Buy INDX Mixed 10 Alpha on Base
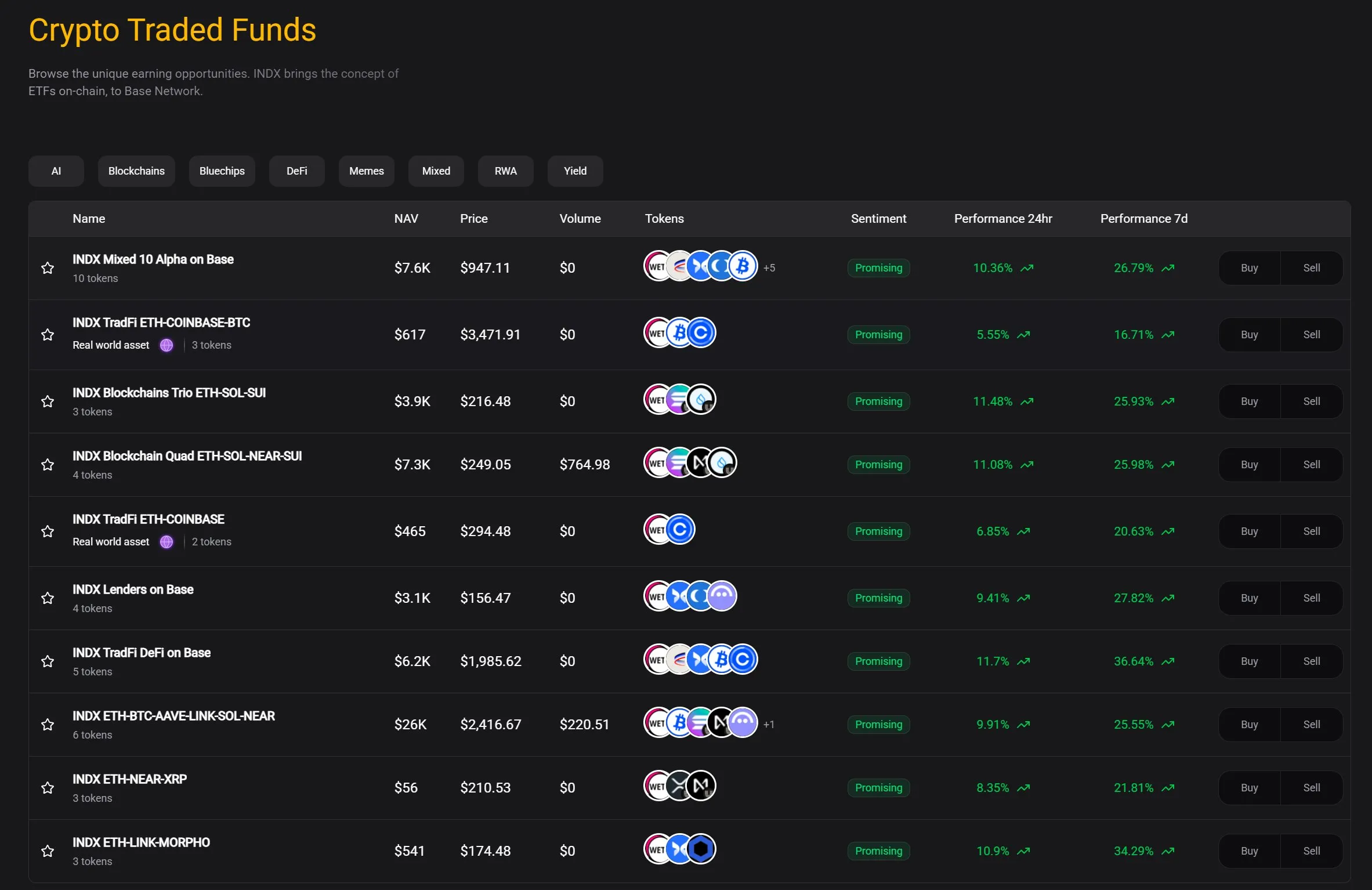Screen dimensions: 1372x890 click(1250, 268)
